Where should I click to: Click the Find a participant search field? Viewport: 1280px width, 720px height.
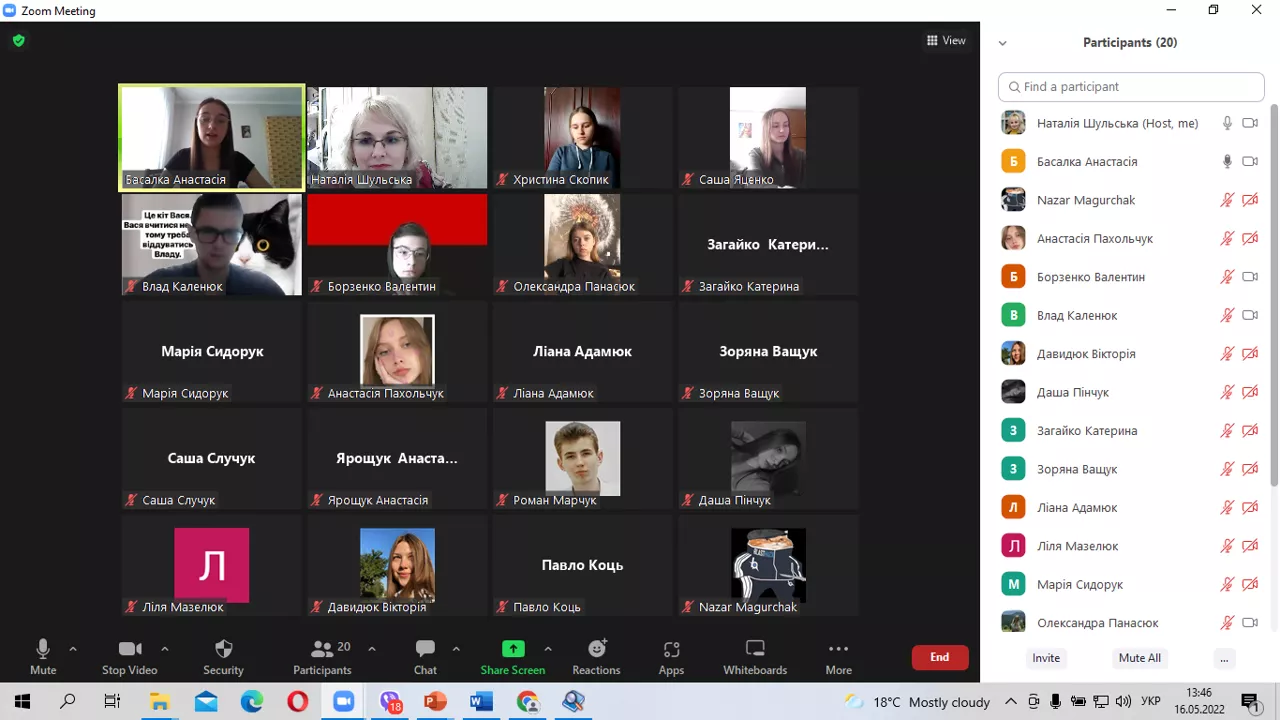(x=1131, y=87)
